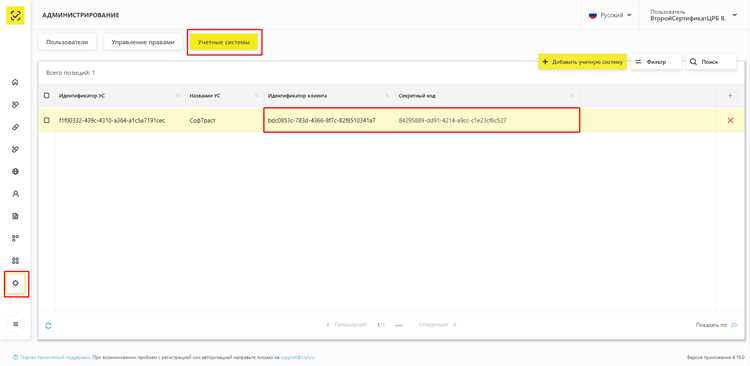Sort by Секретный код column
Image resolution: width=750 pixels, height=366 pixels.
click(417, 96)
